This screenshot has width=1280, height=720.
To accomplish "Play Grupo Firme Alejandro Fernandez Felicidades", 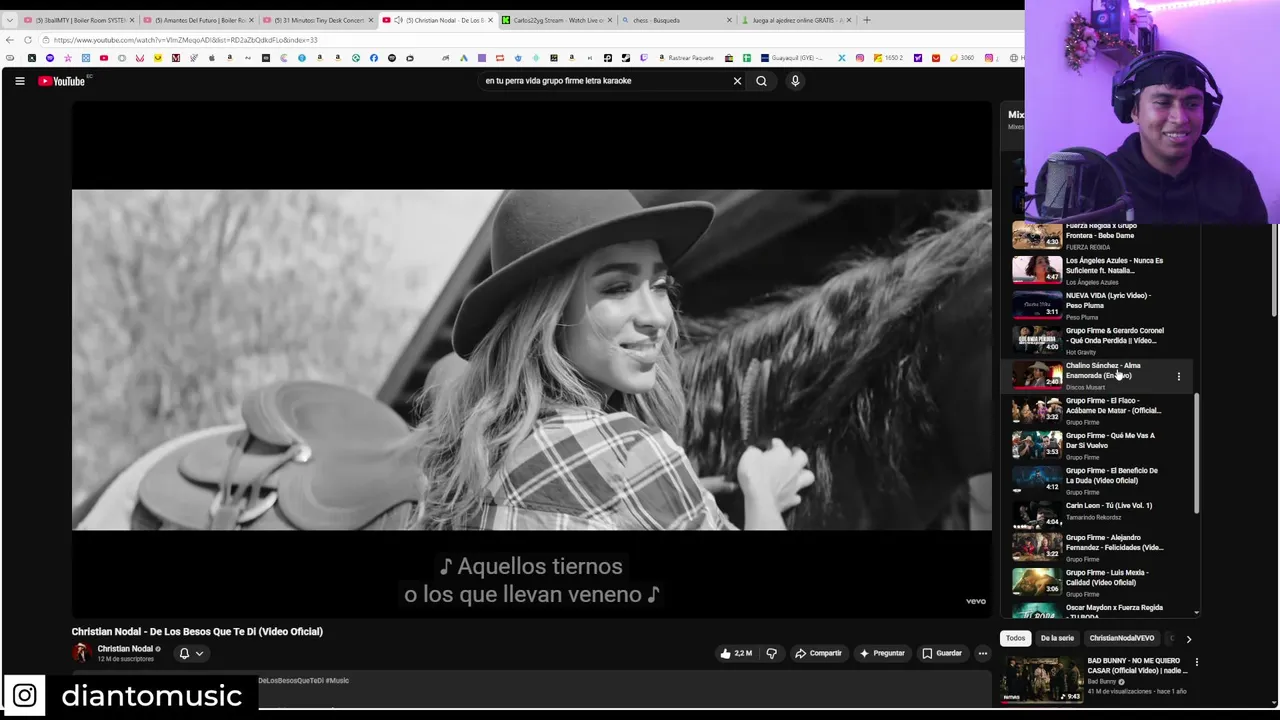I will [x=1100, y=548].
